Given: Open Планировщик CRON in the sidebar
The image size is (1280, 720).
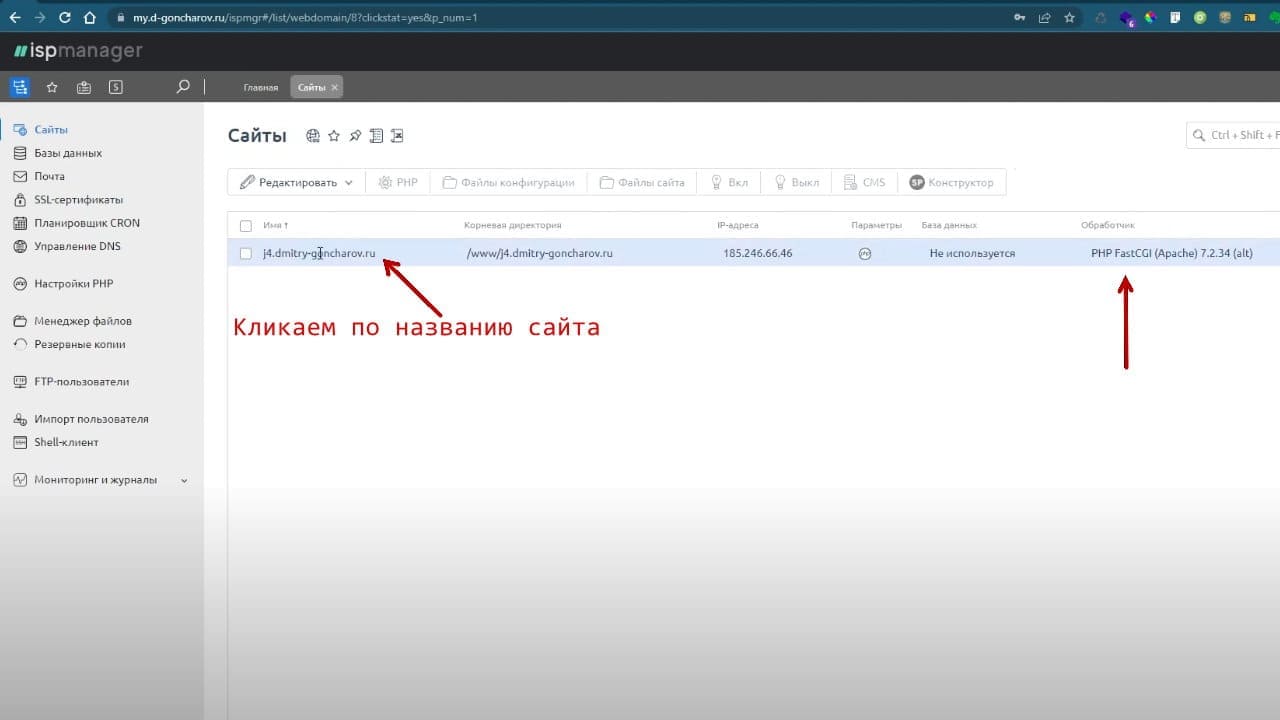Looking at the screenshot, I should 87,223.
